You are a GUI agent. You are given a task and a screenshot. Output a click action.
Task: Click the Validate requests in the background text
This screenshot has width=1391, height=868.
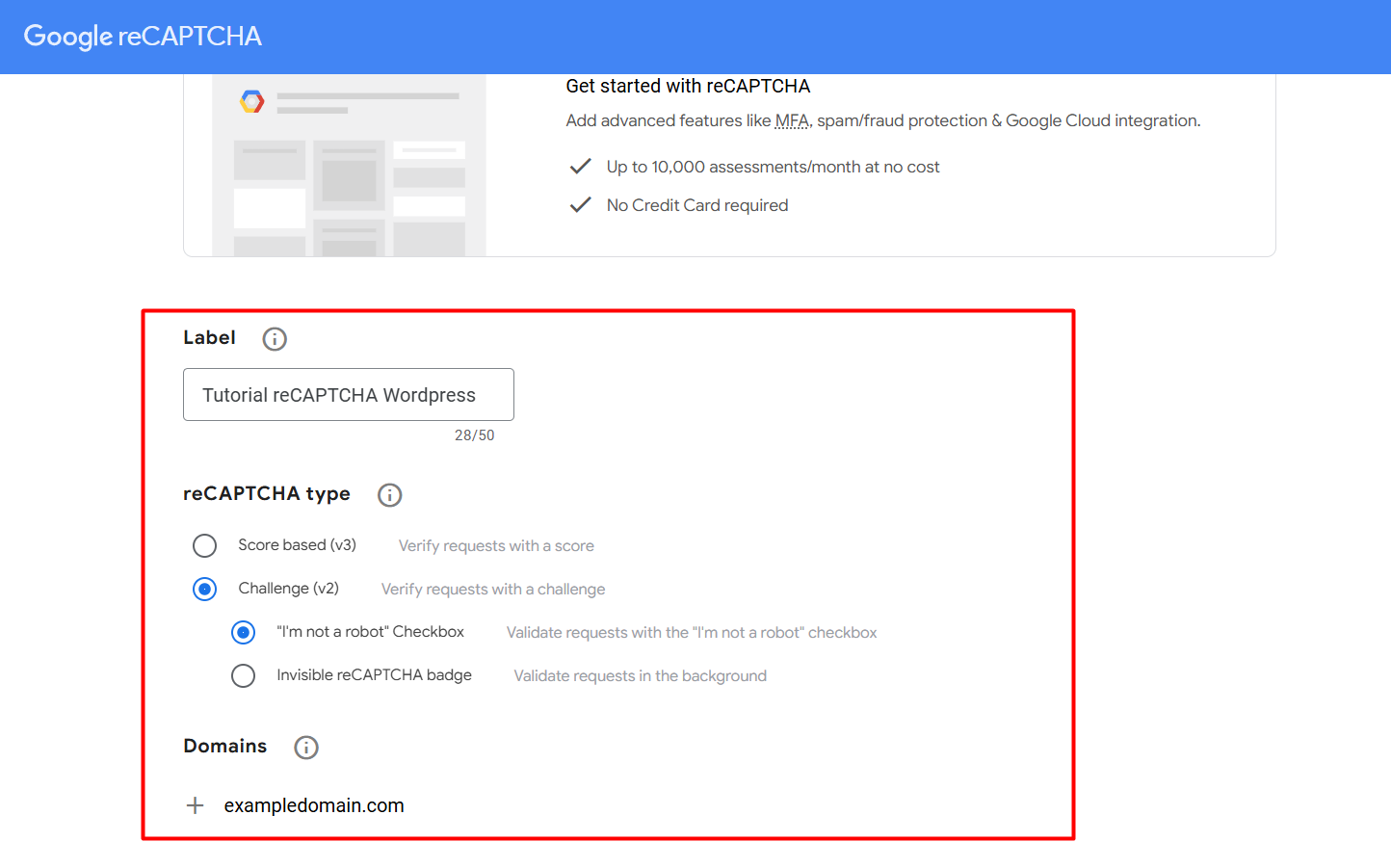(x=640, y=675)
